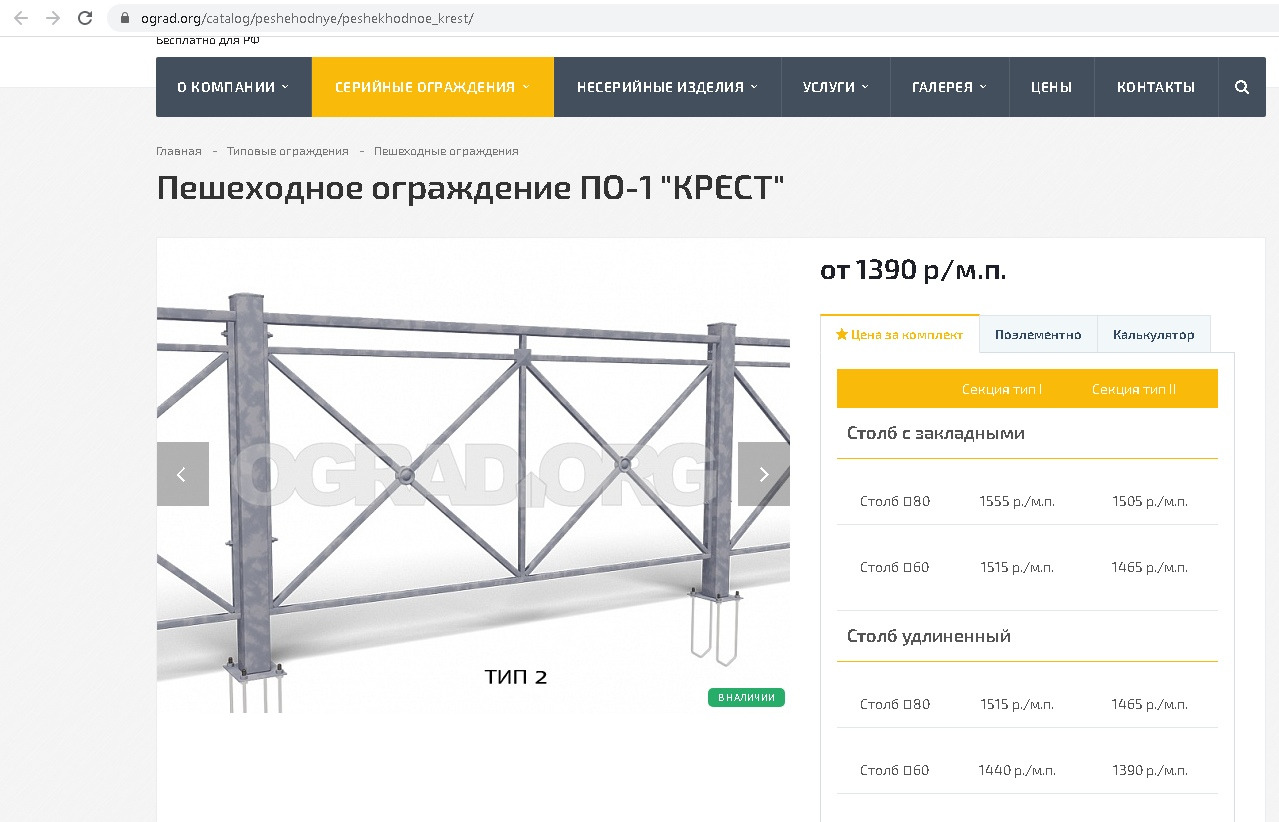Click the 1505 р./м.п. price cell

[1150, 501]
